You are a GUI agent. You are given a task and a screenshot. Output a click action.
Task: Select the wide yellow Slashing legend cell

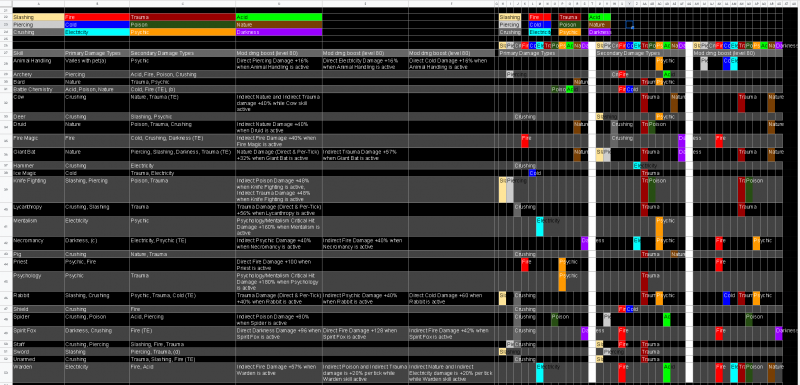[38, 17]
